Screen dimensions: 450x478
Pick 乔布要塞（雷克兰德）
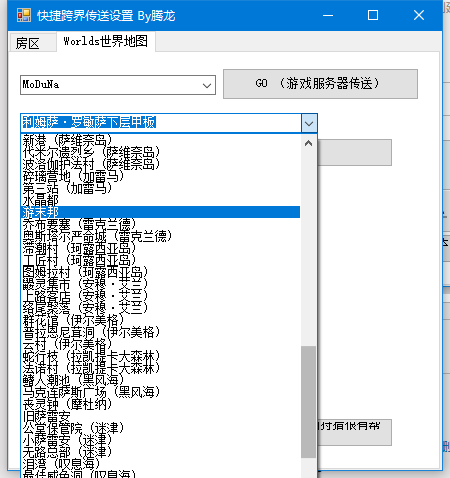160,224
